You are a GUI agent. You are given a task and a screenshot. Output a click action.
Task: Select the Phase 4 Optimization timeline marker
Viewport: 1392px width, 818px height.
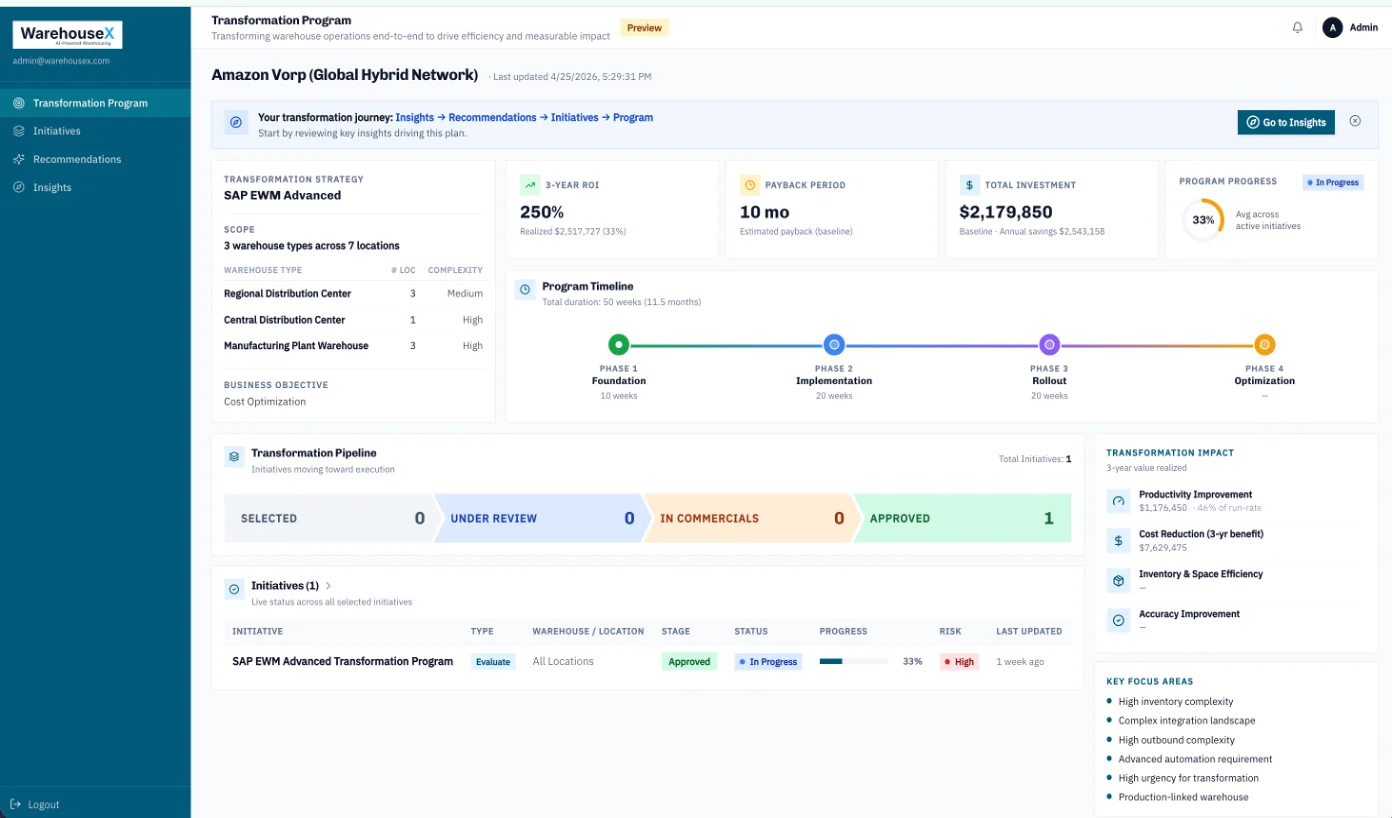click(x=1265, y=345)
